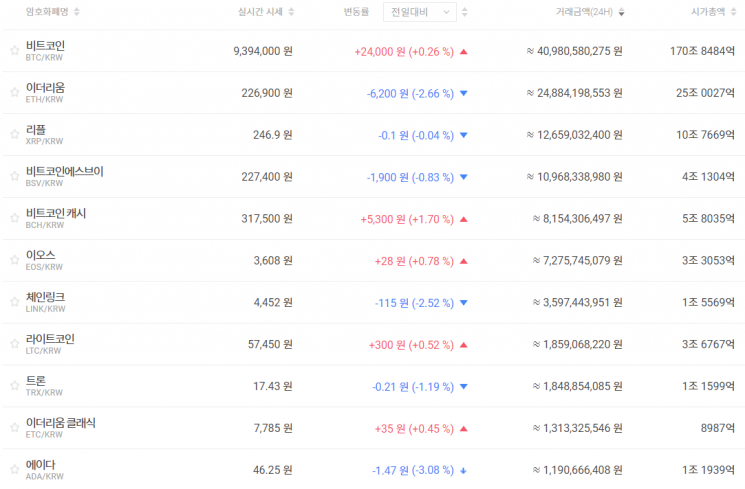Open the 체인링크 coin name
Image resolution: width=745 pixels, height=489 pixels.
click(45, 297)
